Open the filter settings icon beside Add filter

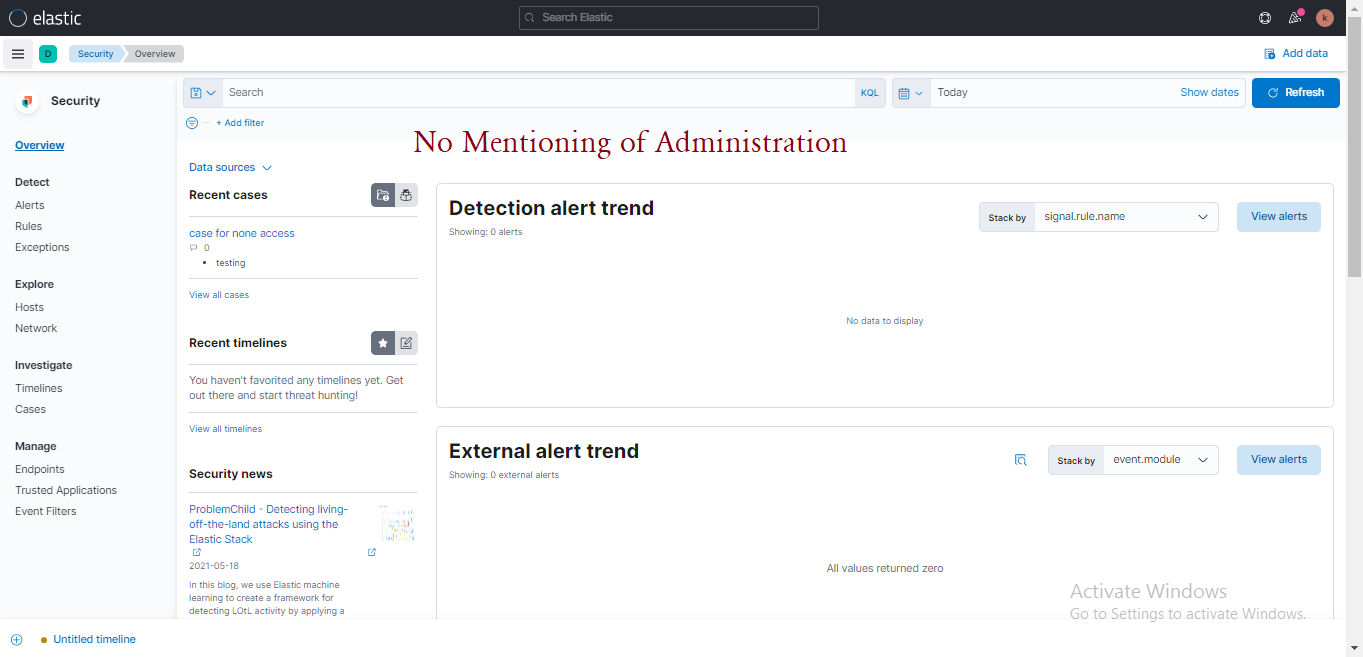click(x=191, y=122)
